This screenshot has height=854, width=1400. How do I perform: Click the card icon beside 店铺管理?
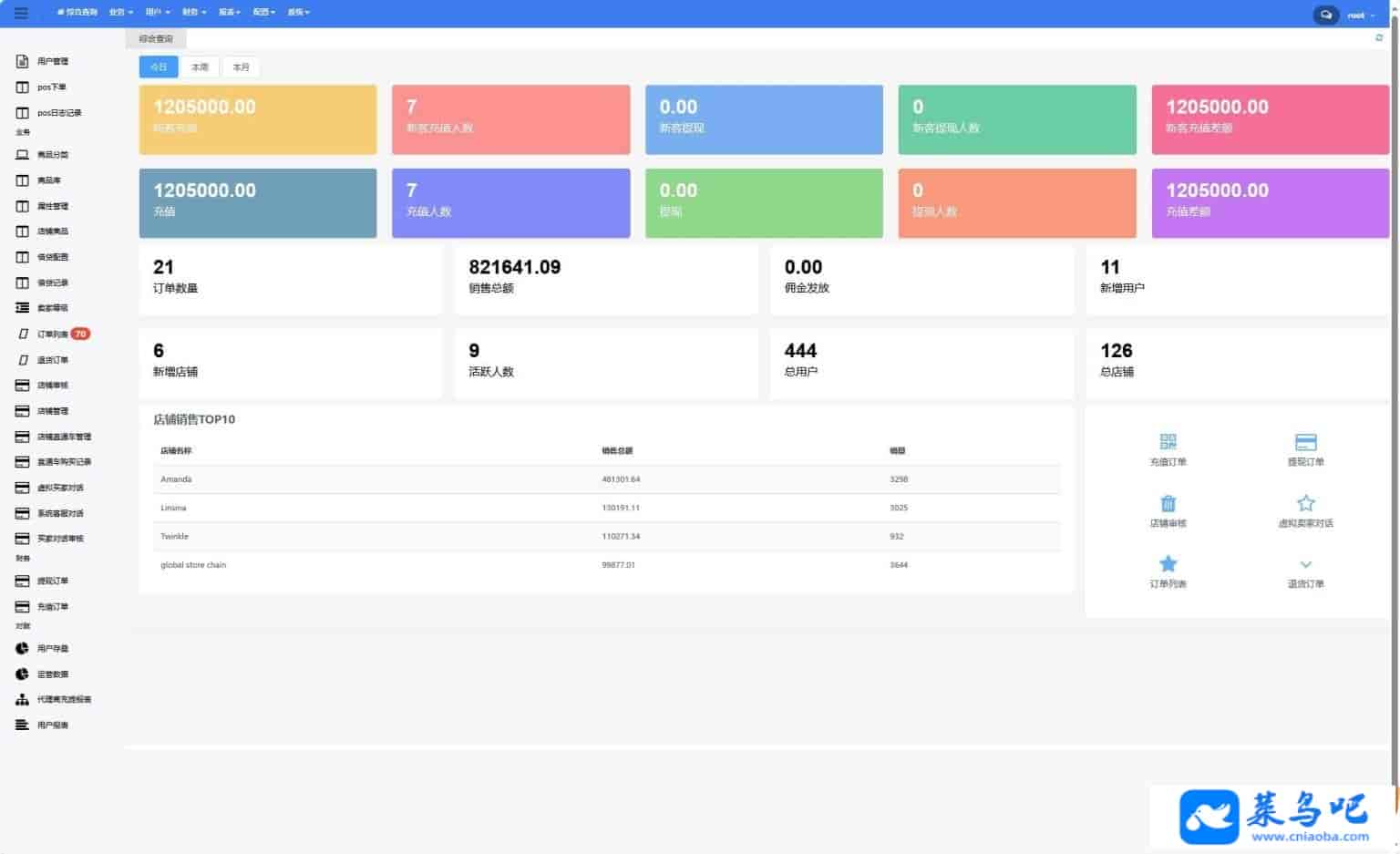coord(23,411)
